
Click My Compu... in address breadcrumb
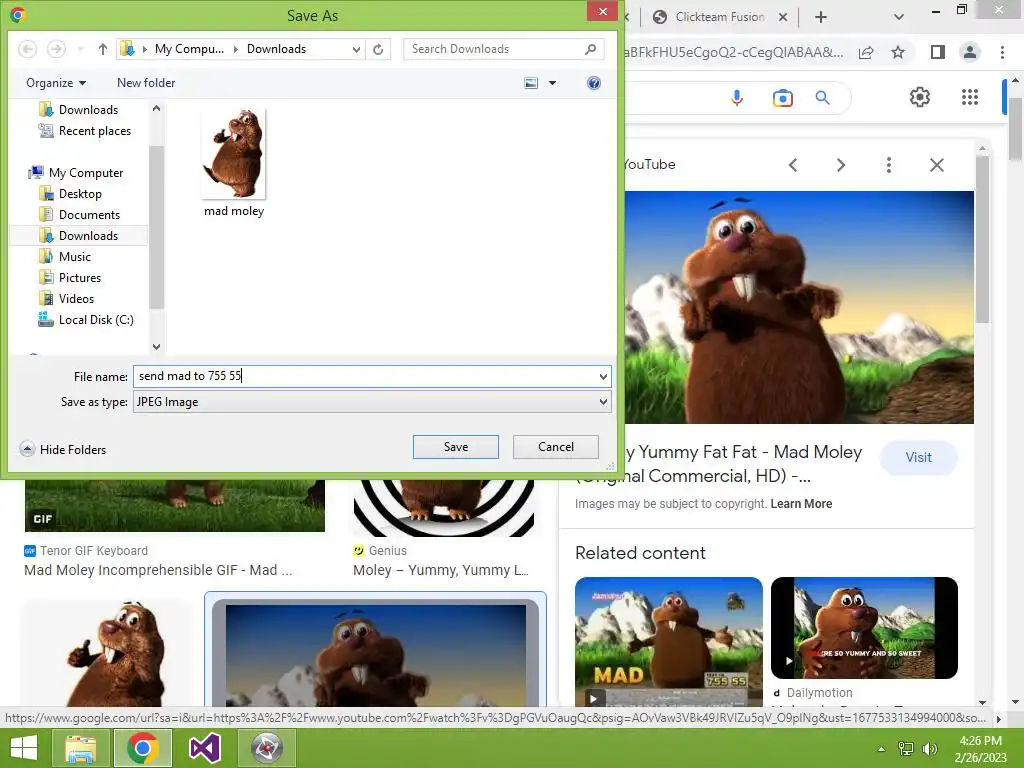point(189,49)
